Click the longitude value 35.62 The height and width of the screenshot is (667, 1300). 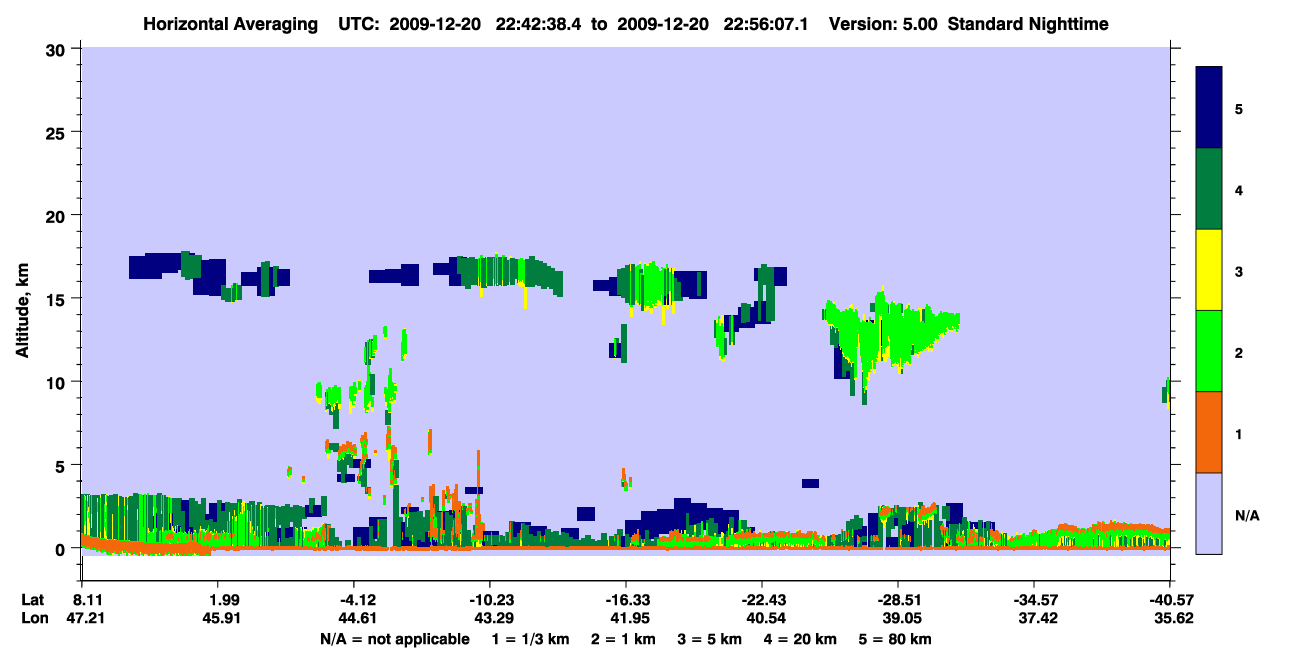(1173, 618)
